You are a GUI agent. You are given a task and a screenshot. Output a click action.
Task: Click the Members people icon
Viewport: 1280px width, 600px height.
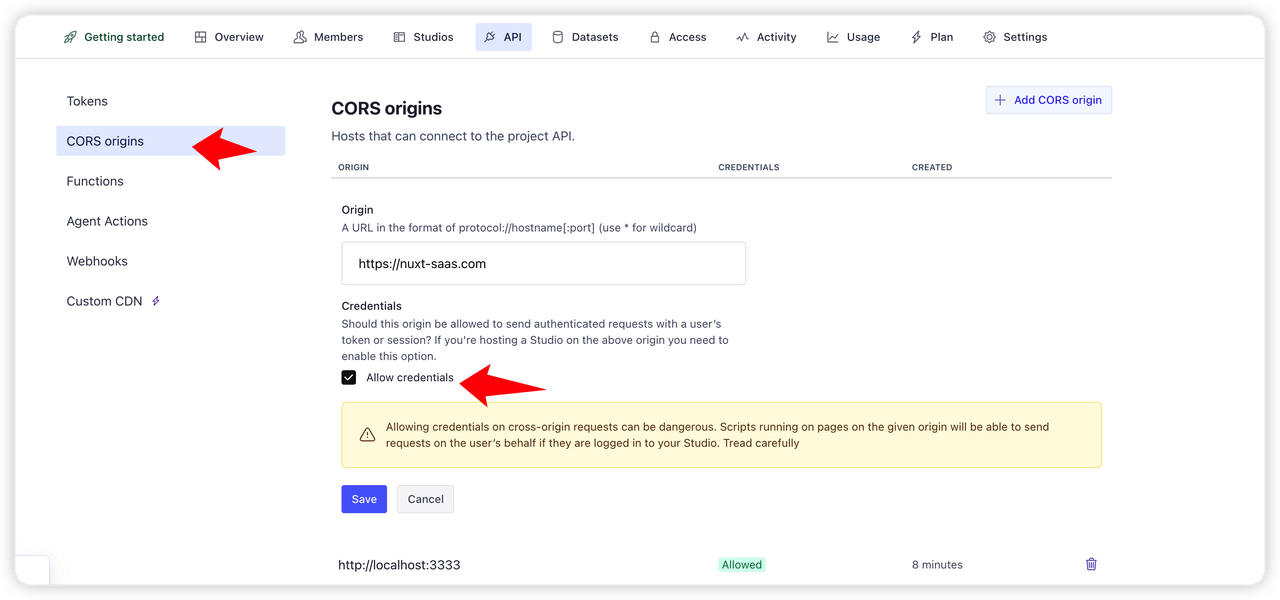[300, 37]
